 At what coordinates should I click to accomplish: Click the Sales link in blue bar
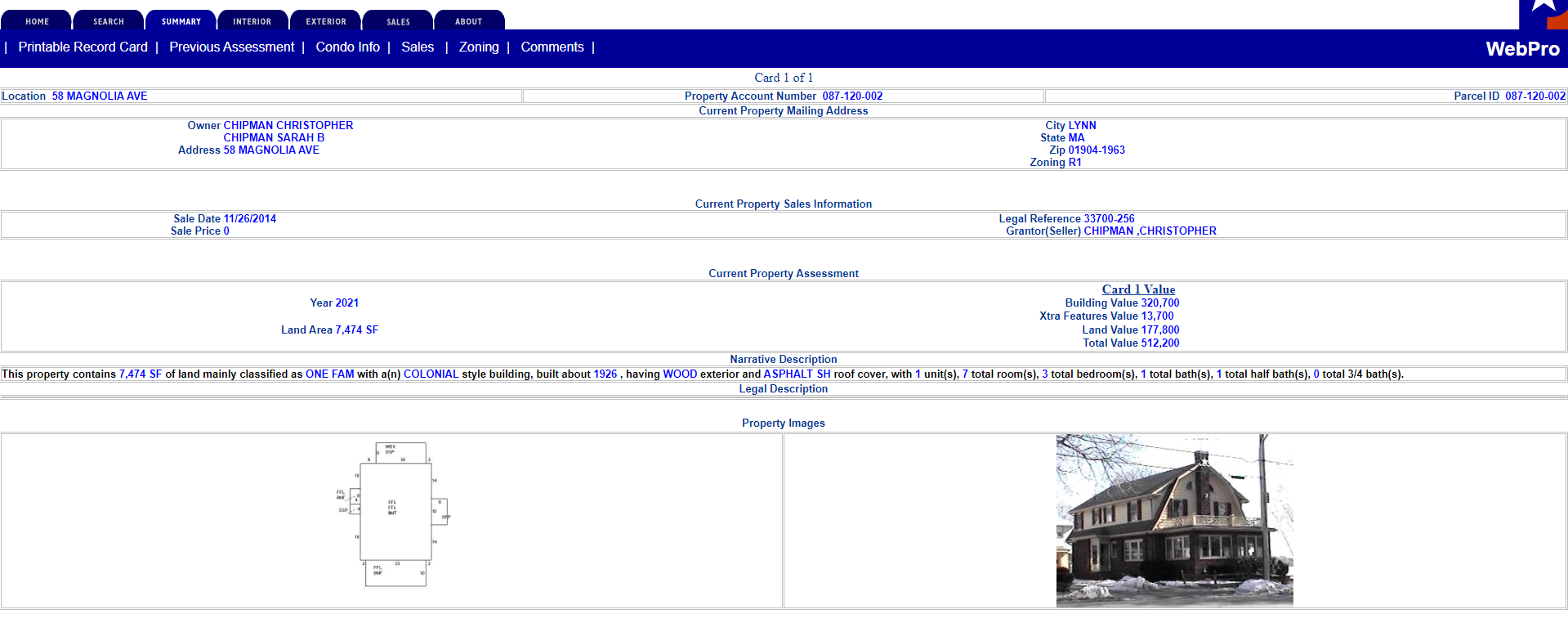(x=418, y=47)
